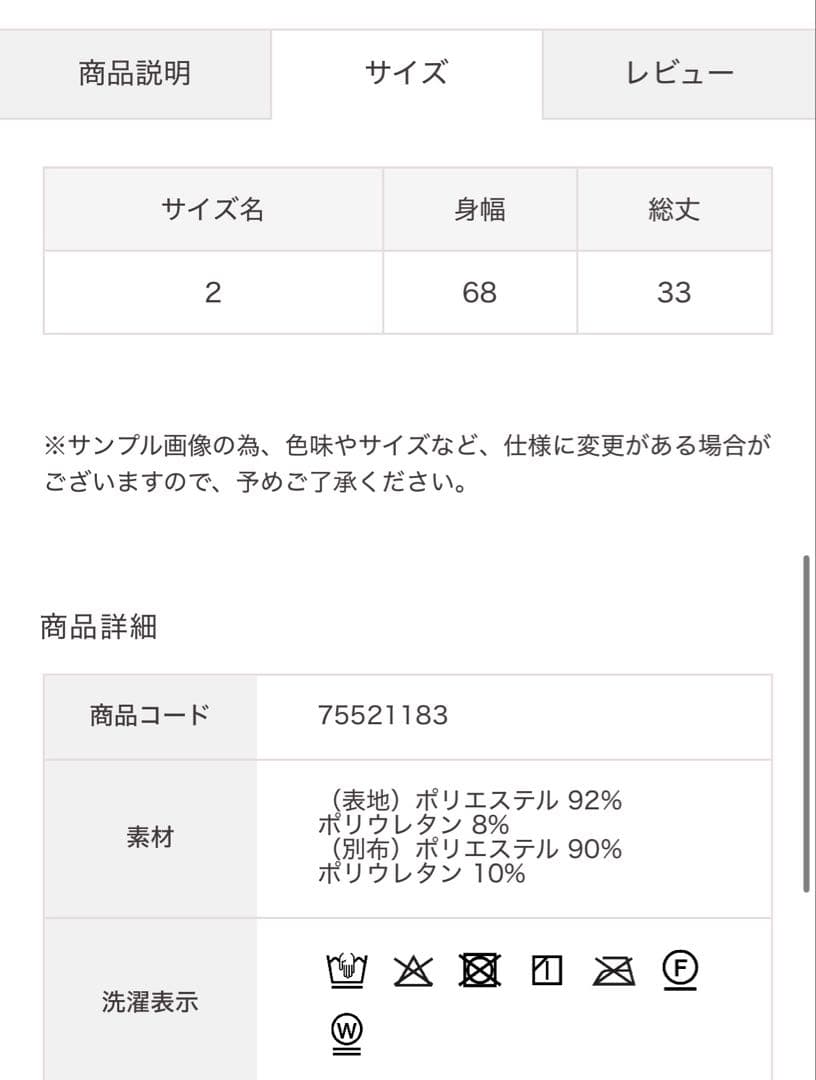This screenshot has width=816, height=1080.
Task: Switch to the 商品説明 tab
Action: click(x=135, y=72)
